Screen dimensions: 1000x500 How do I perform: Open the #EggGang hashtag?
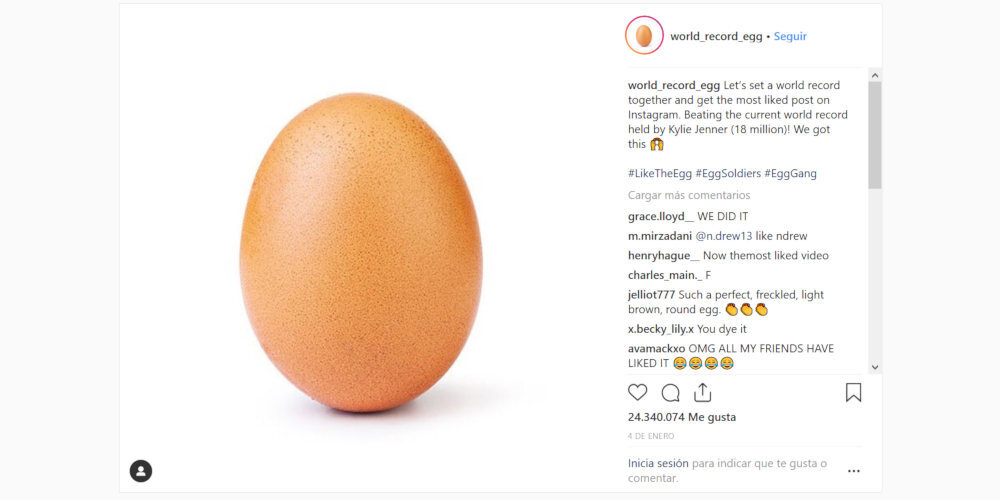[790, 173]
